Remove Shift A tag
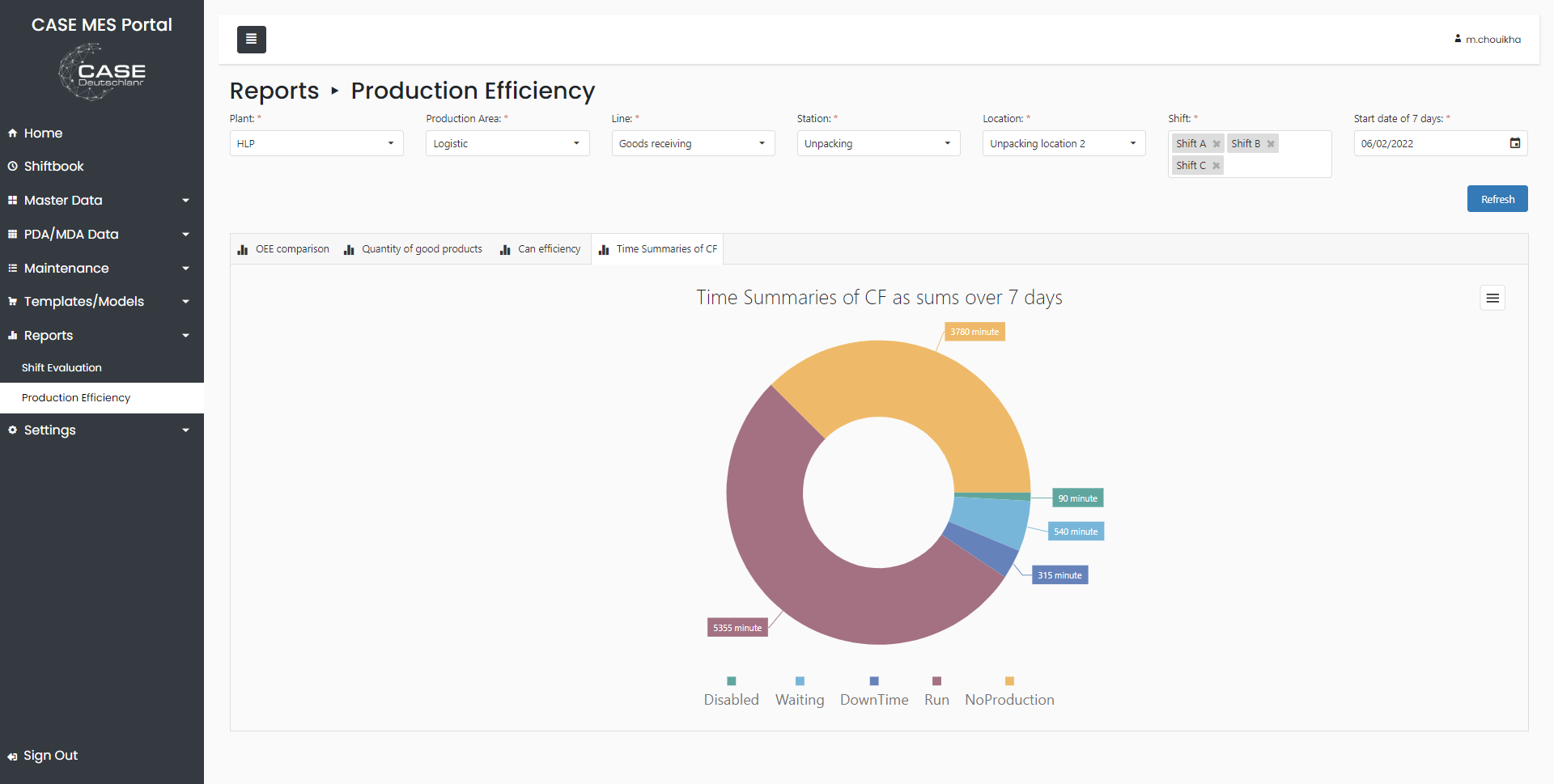The width and height of the screenshot is (1554, 784). (x=1216, y=144)
